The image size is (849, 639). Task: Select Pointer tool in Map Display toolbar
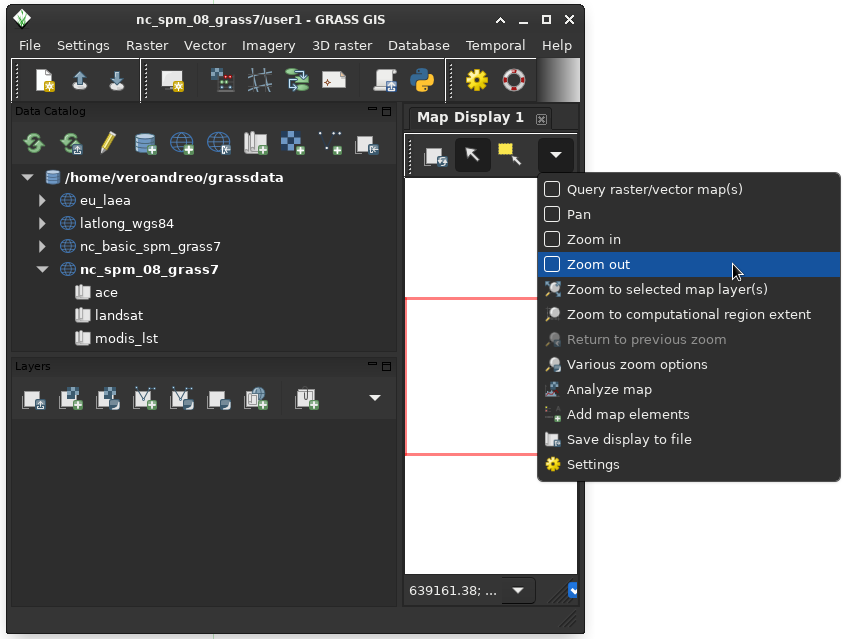(x=473, y=155)
